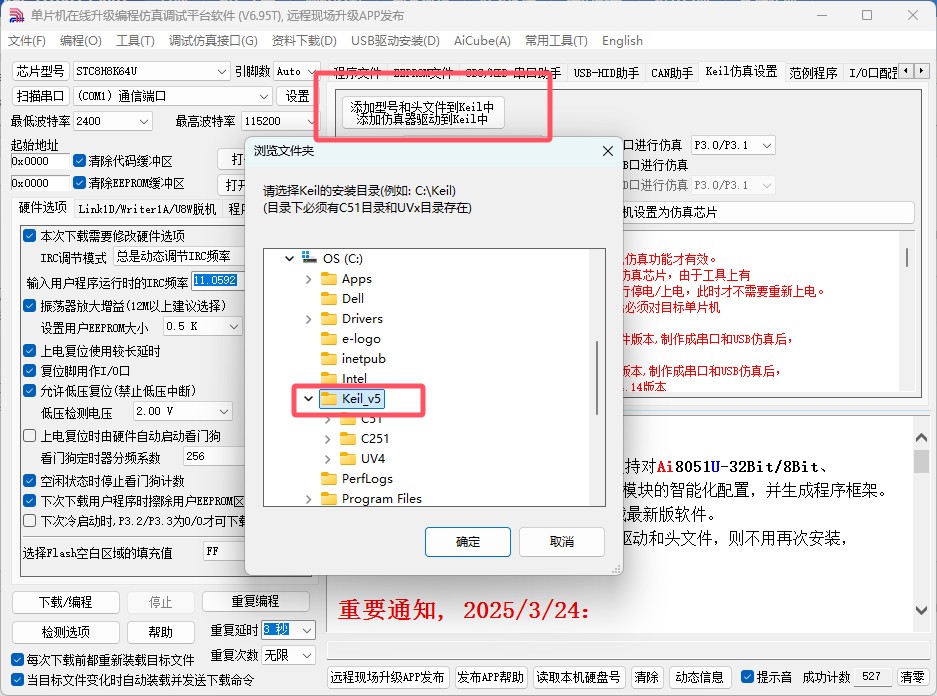Open the AiCube(A) menu
937x696 pixels.
482,41
